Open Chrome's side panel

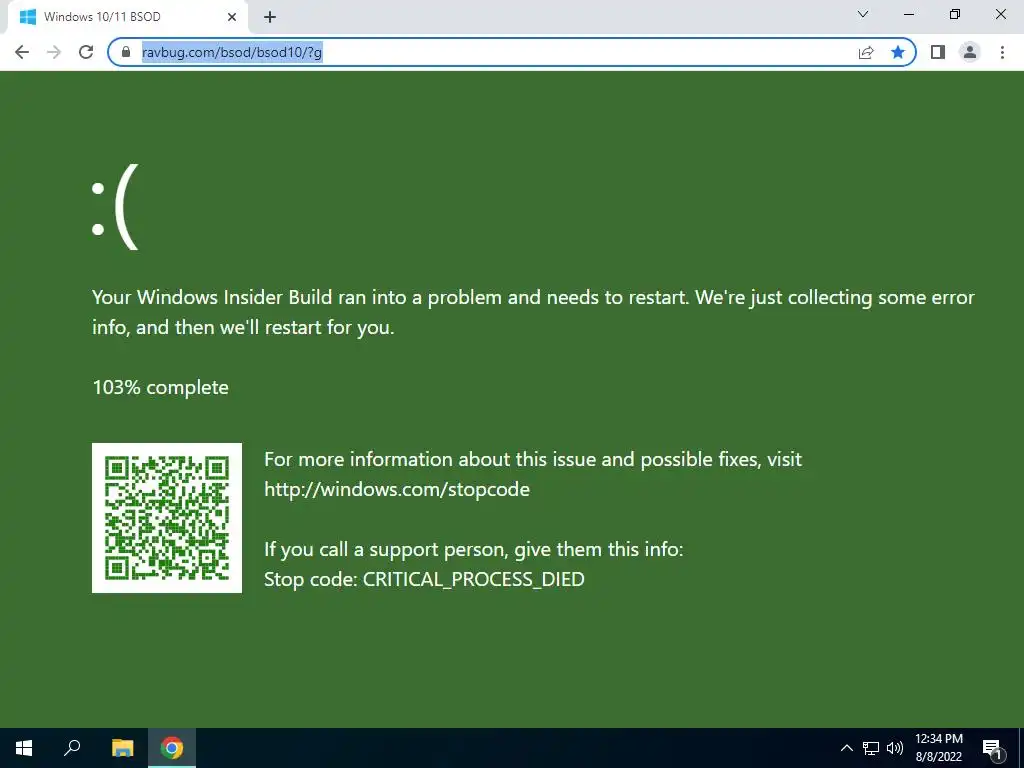pos(938,52)
